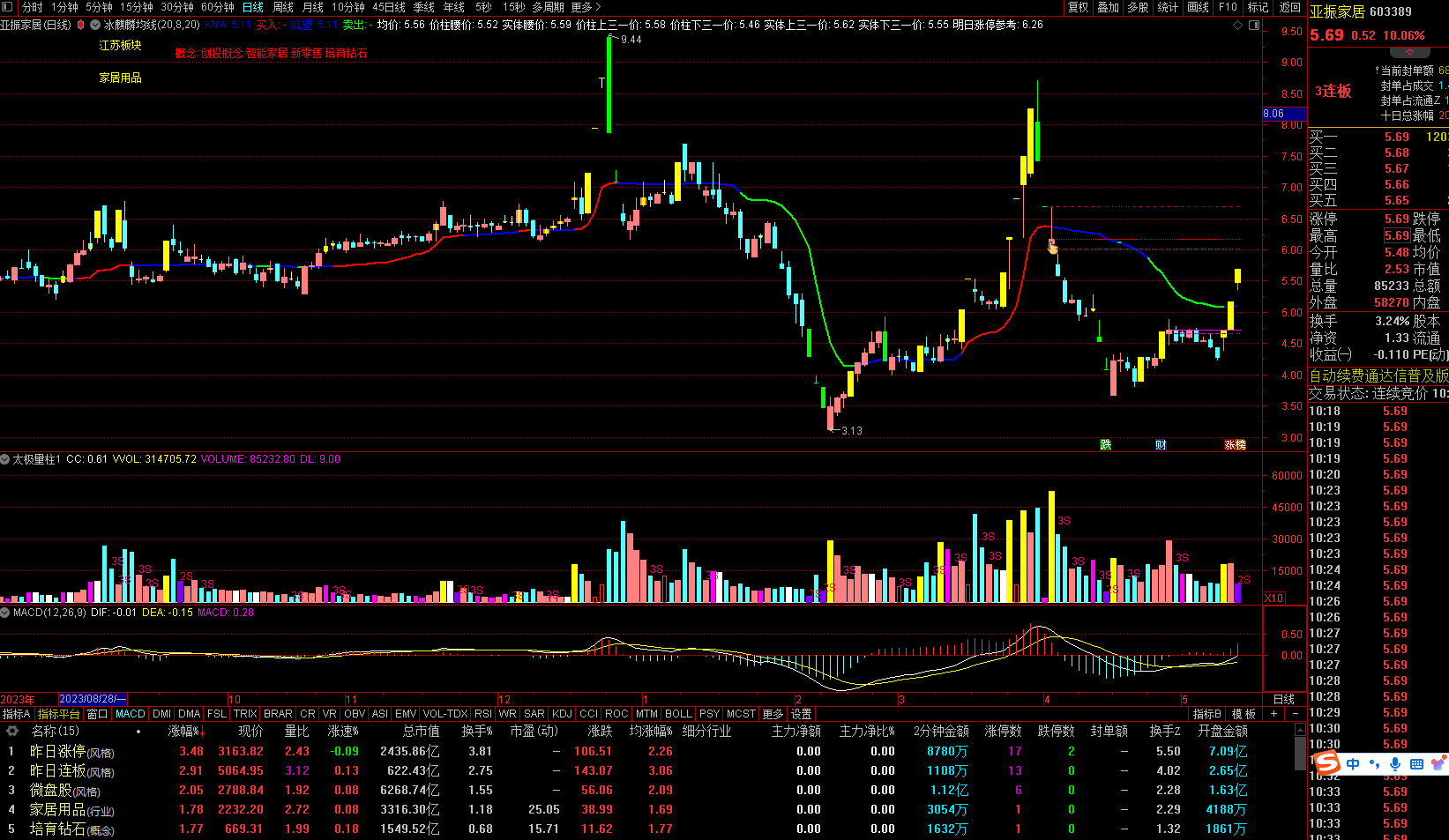The image size is (1449, 840).
Task: Open F10 company info
Action: point(1229,7)
